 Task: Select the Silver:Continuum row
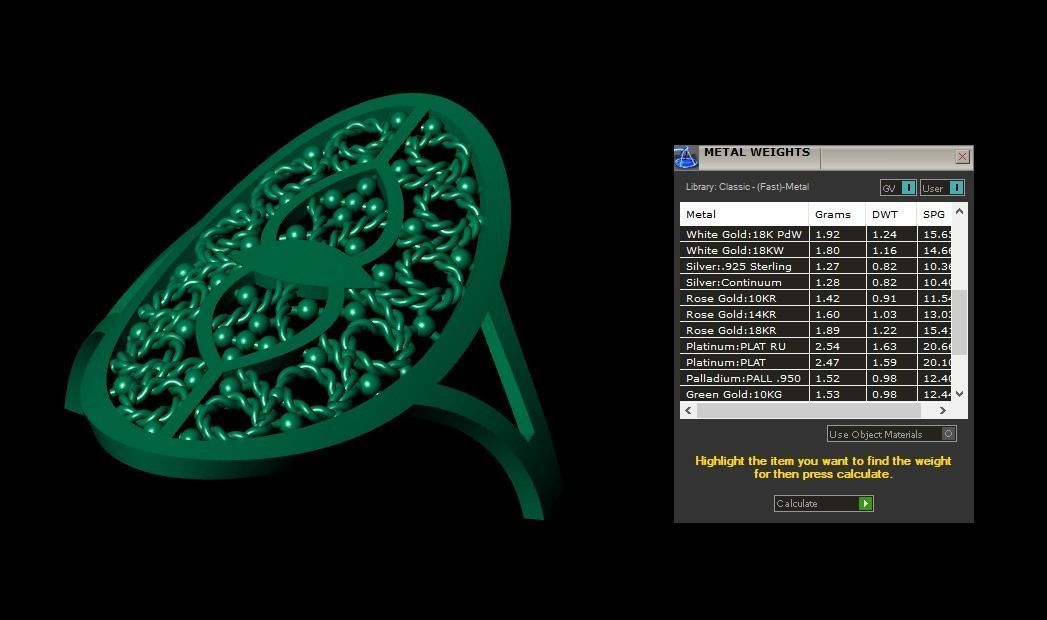pyautogui.click(x=815, y=282)
